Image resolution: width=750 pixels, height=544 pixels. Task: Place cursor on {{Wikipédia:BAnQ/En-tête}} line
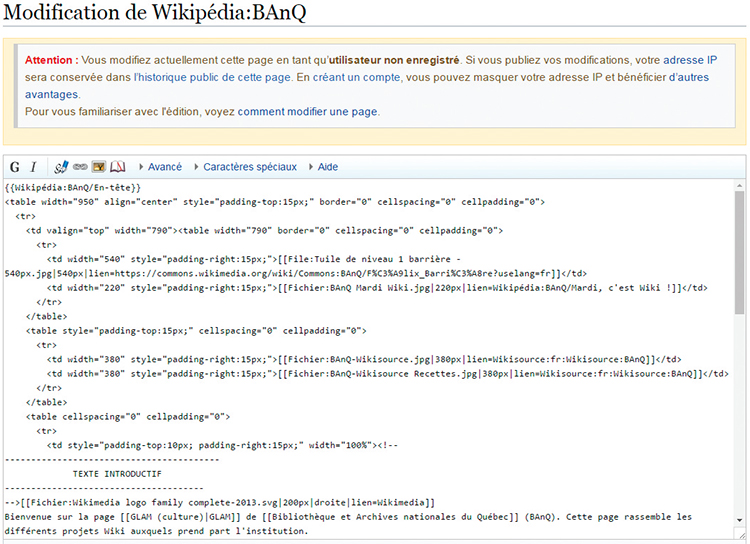pyautogui.click(x=73, y=188)
